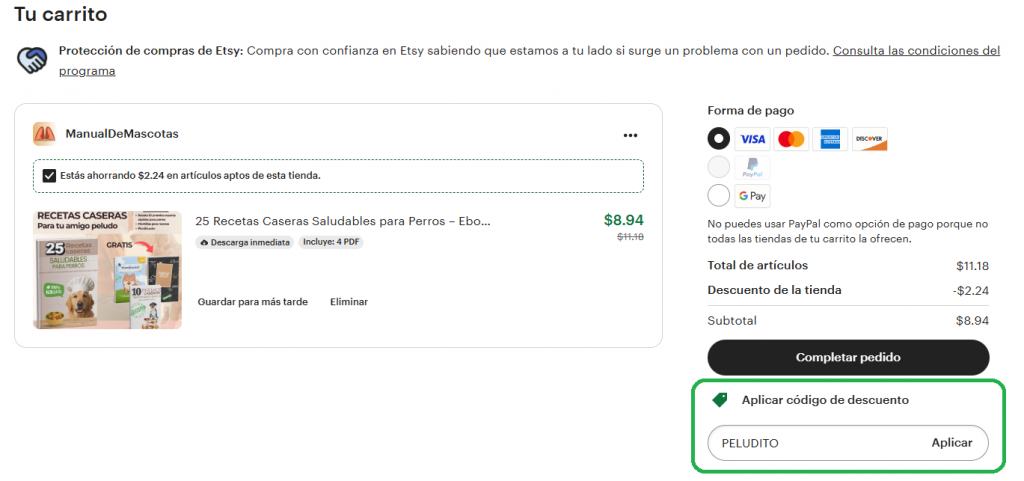This screenshot has width=1024, height=481.
Task: Click the Google Pay logo
Action: click(x=752, y=196)
